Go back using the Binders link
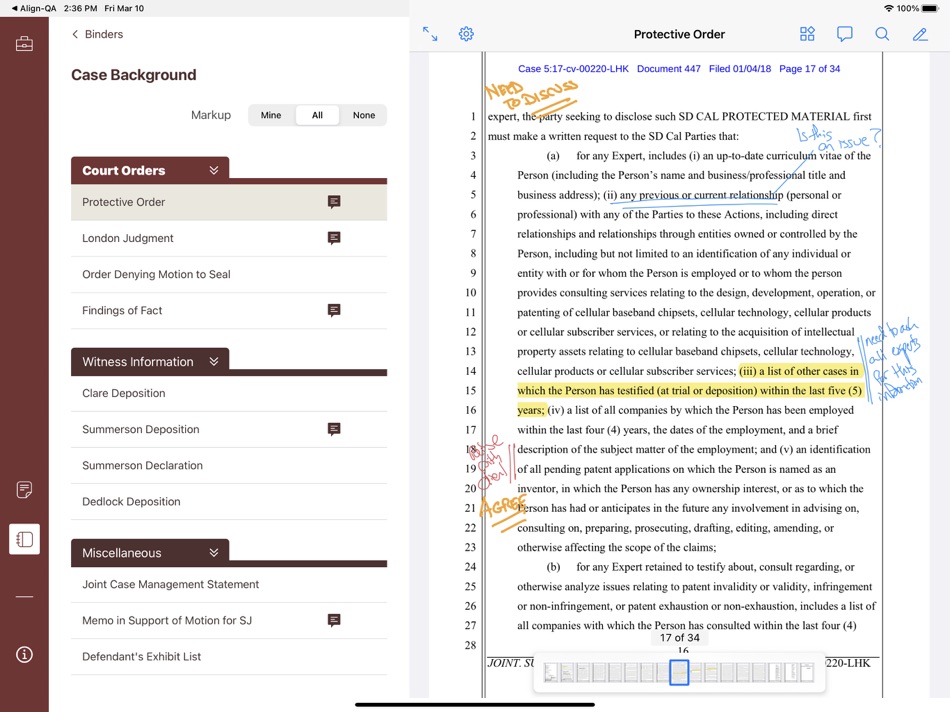Viewport: 950px width, 712px height. click(x=97, y=33)
